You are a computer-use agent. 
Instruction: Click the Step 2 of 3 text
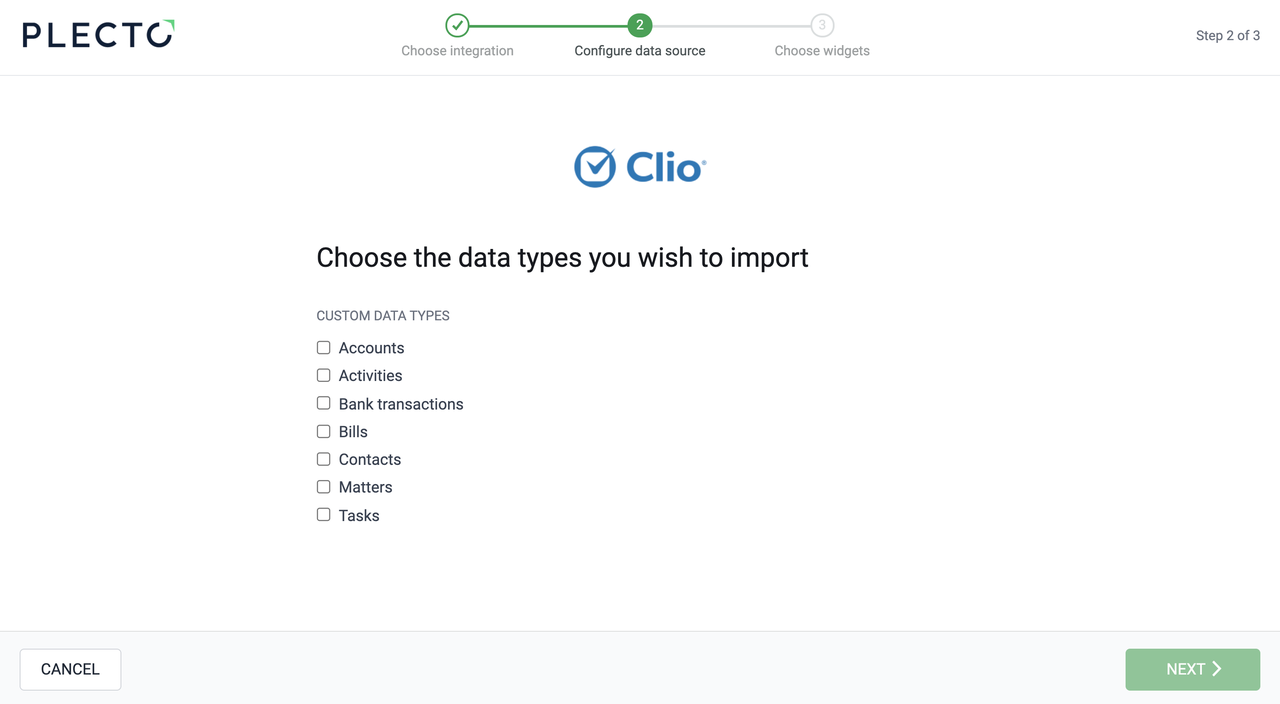[1227, 35]
